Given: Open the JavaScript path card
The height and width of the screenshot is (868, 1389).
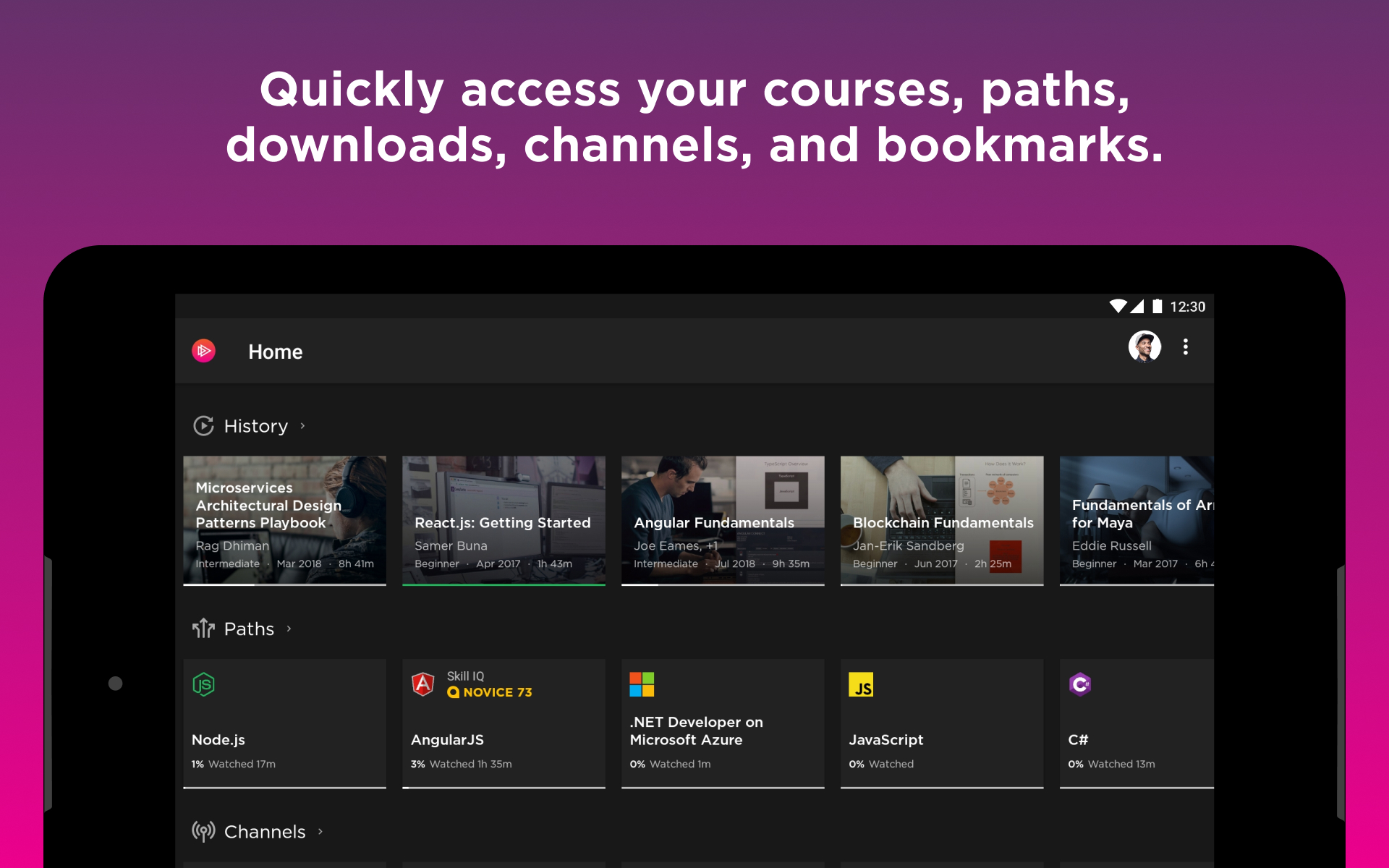Looking at the screenshot, I should tap(942, 723).
